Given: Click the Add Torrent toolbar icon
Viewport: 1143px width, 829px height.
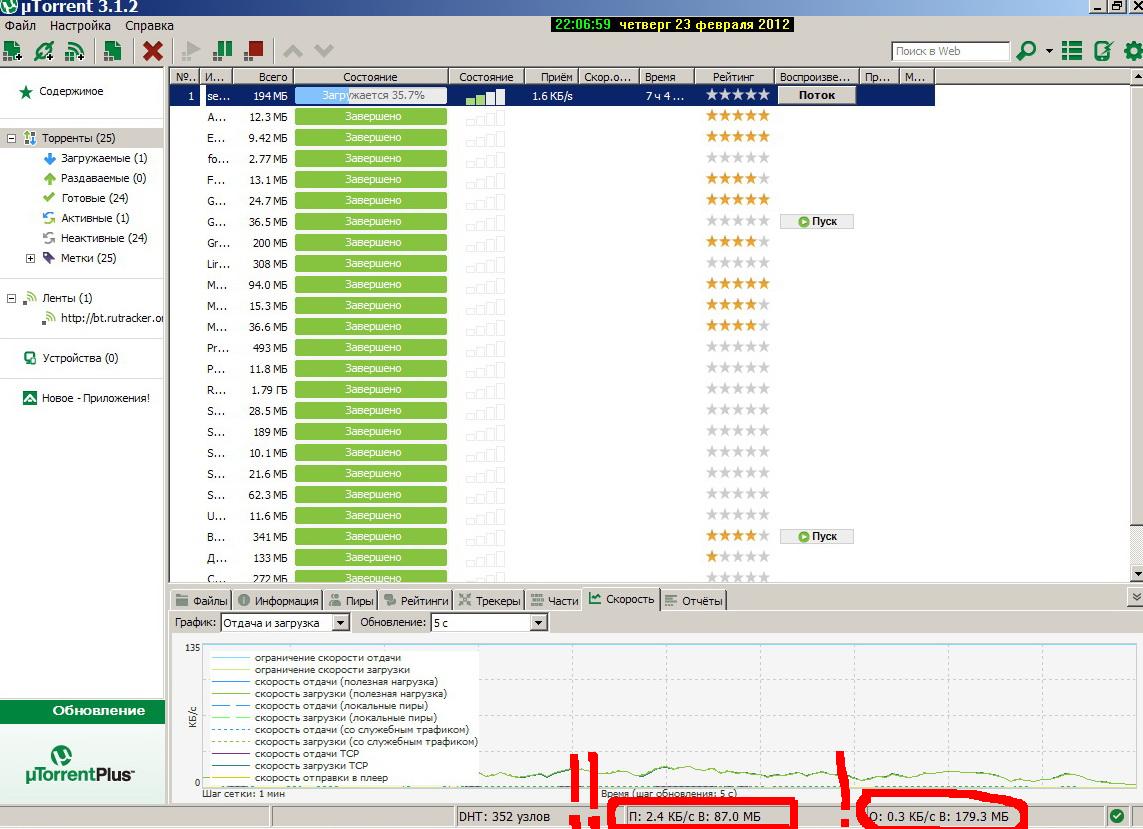Looking at the screenshot, I should [12, 51].
